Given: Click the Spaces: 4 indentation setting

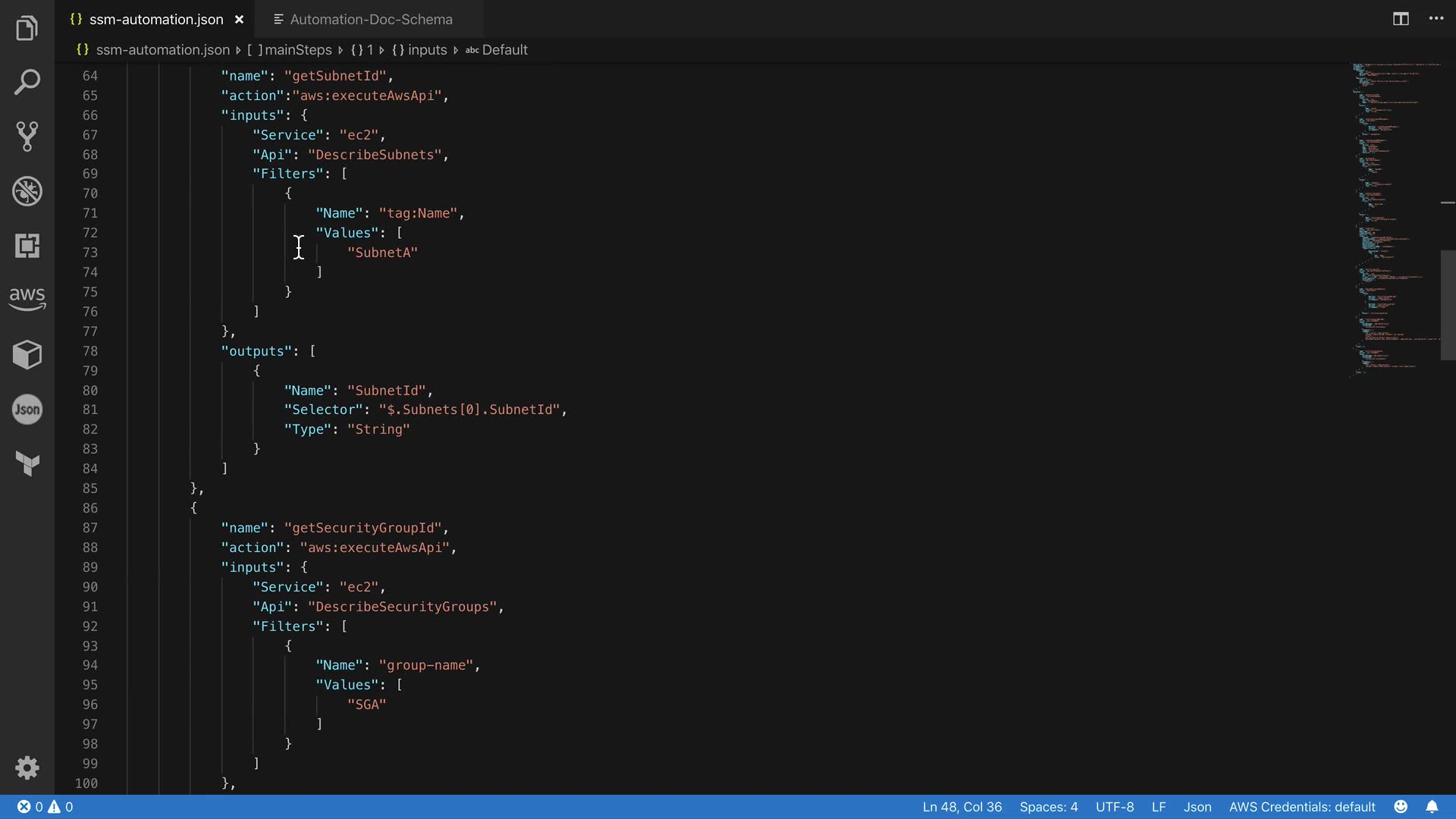Looking at the screenshot, I should 1048,807.
